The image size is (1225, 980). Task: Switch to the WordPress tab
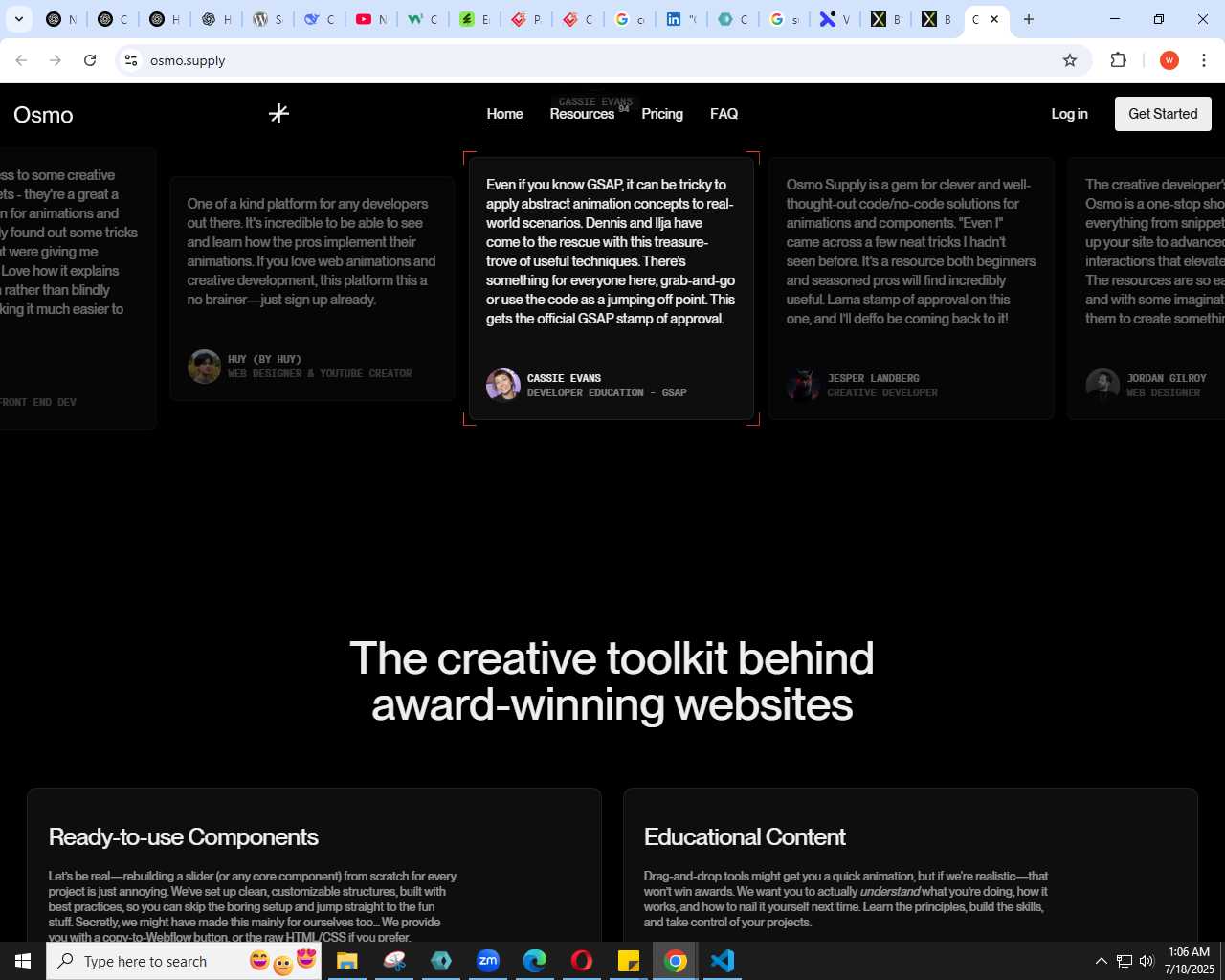coord(268,19)
